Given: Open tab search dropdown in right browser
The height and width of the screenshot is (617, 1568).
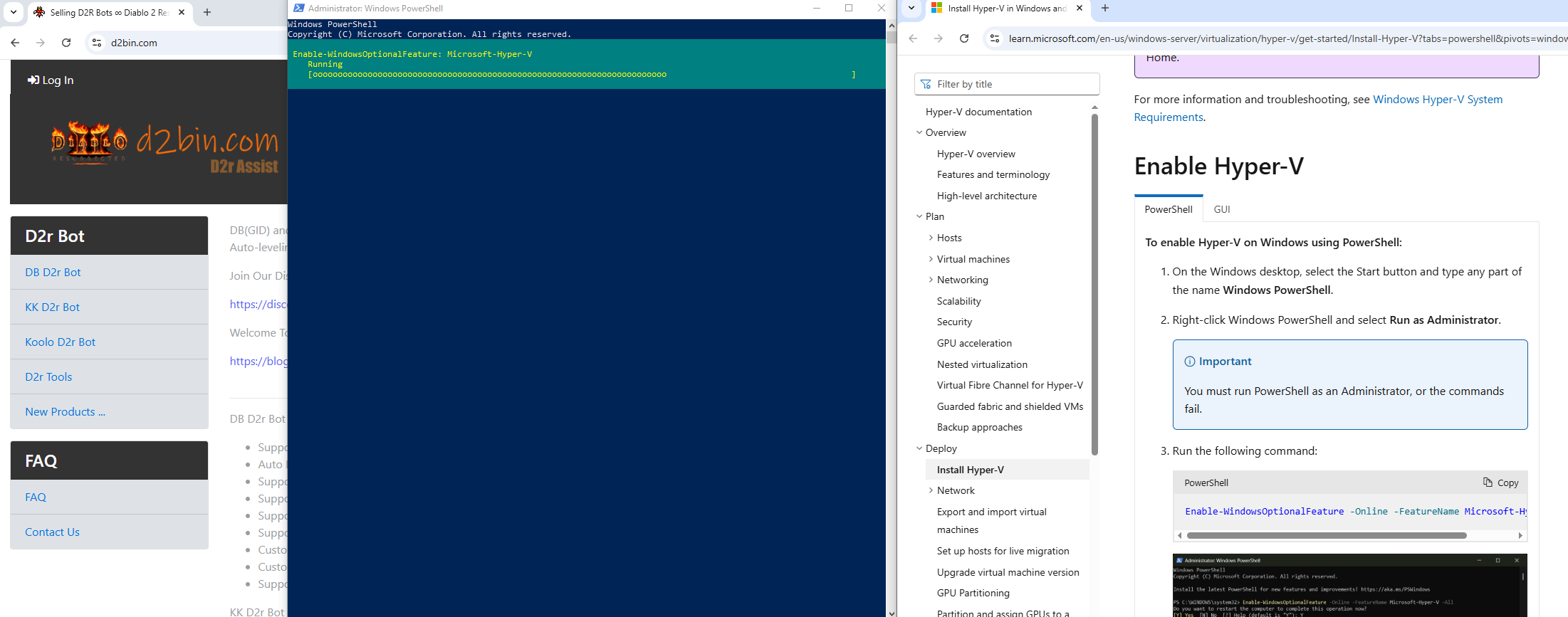Looking at the screenshot, I should coord(911,9).
